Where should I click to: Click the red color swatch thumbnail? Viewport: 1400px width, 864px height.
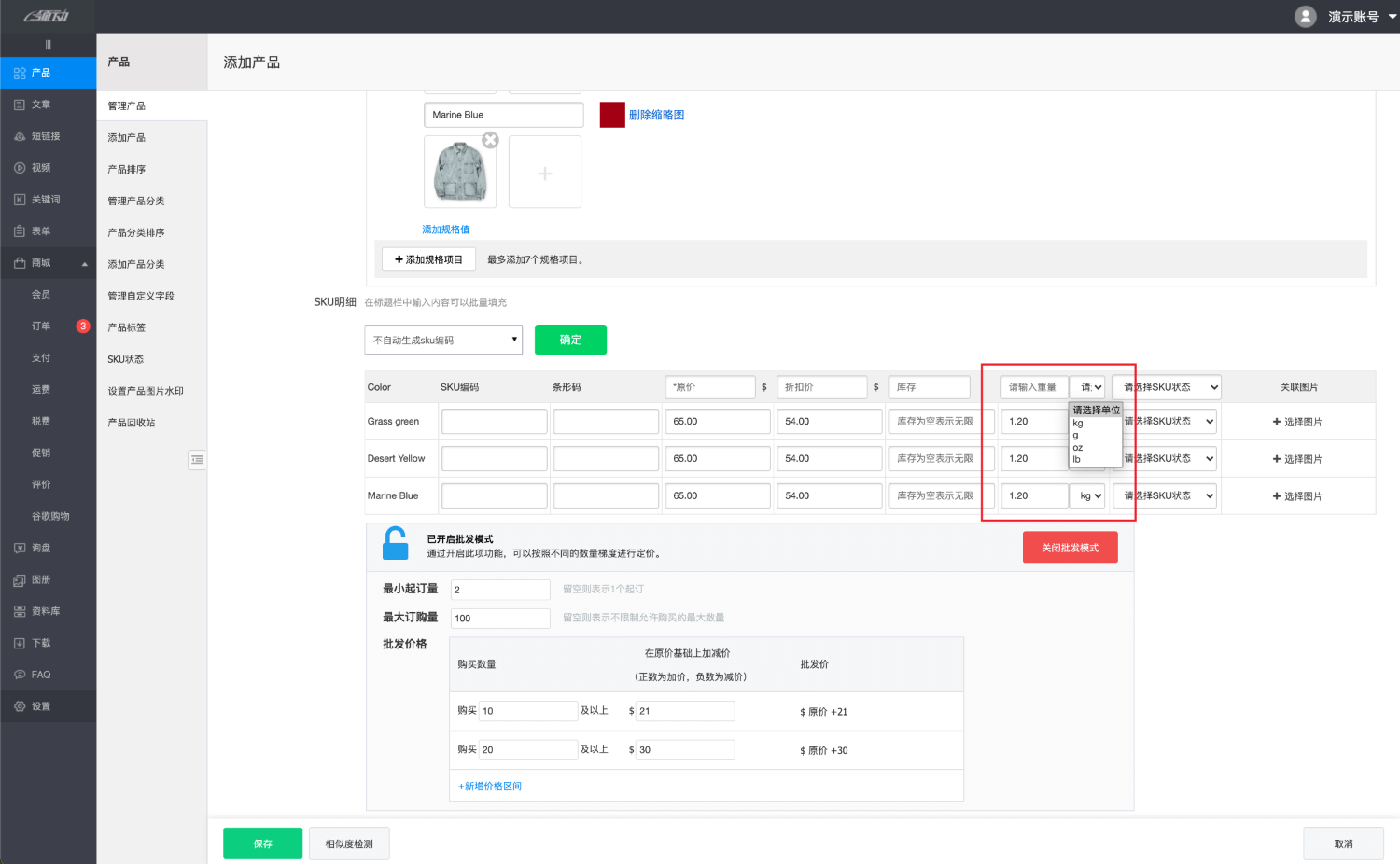point(612,115)
